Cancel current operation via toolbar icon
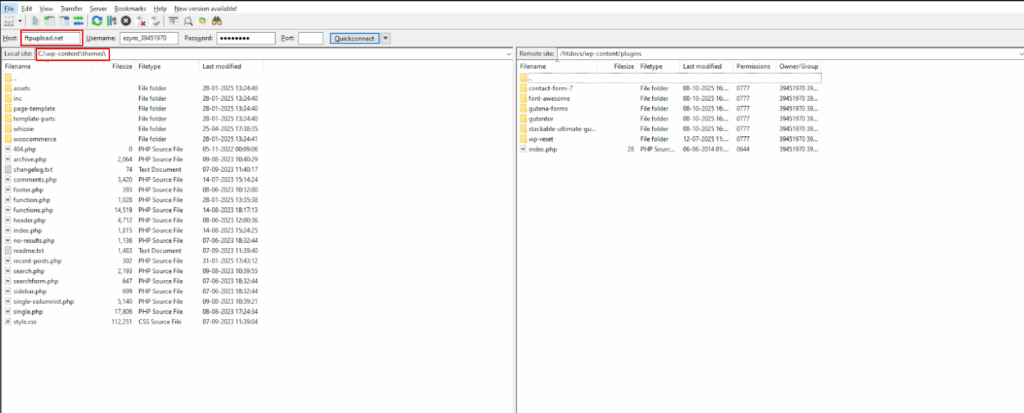The width and height of the screenshot is (1024, 413). tap(125, 21)
